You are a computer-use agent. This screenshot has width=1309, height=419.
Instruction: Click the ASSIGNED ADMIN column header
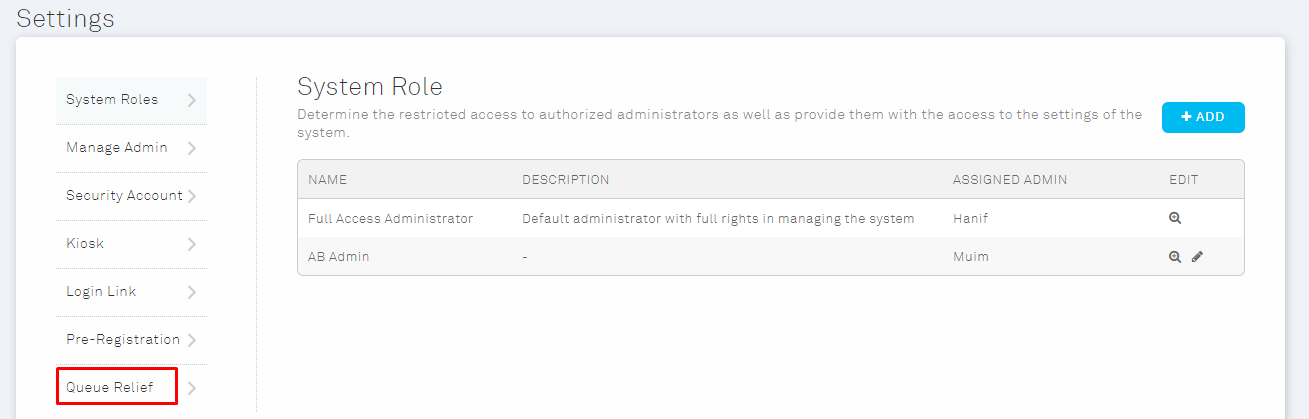pos(1010,180)
